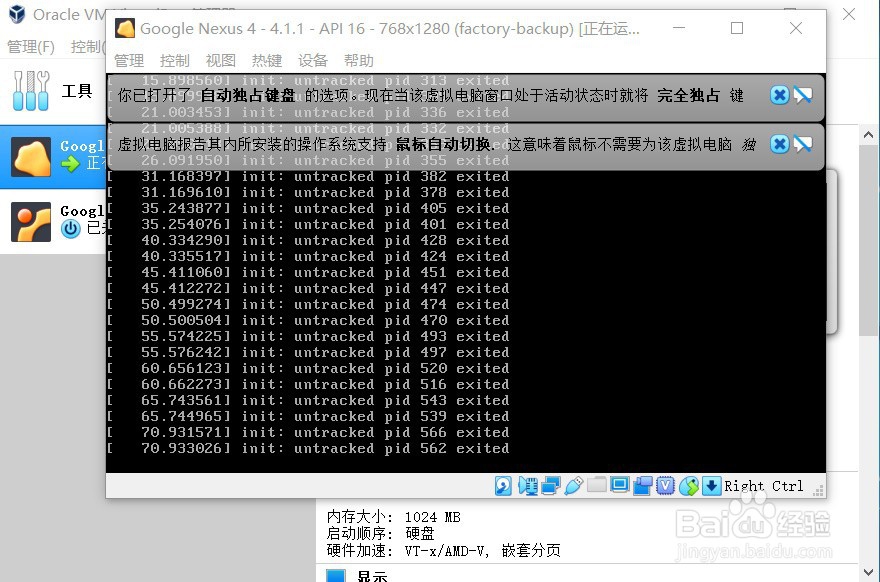880x582 pixels.
Task: Open the 视图 menu in VM window
Action: 221,60
